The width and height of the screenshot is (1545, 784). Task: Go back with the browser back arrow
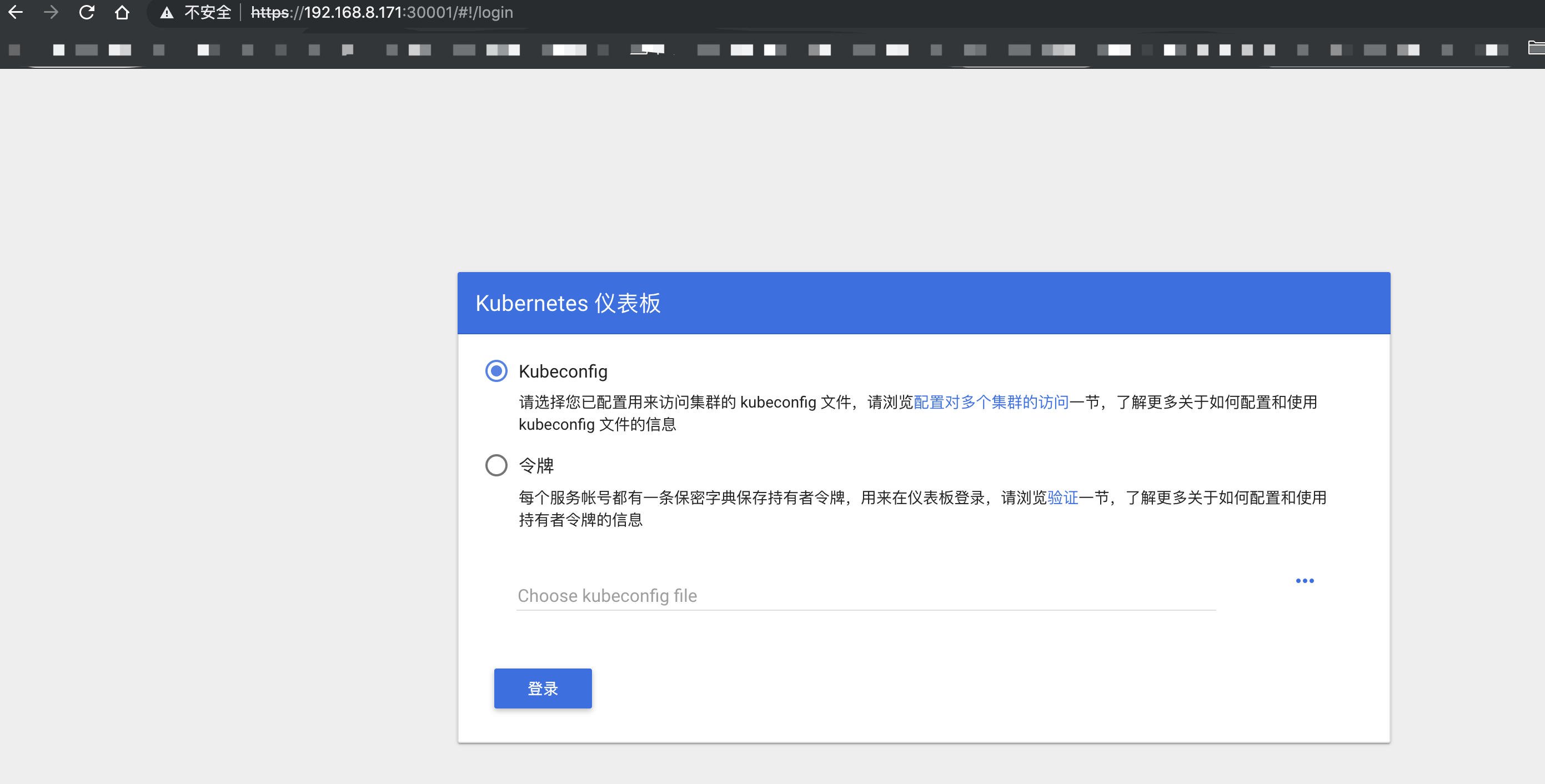pyautogui.click(x=16, y=12)
